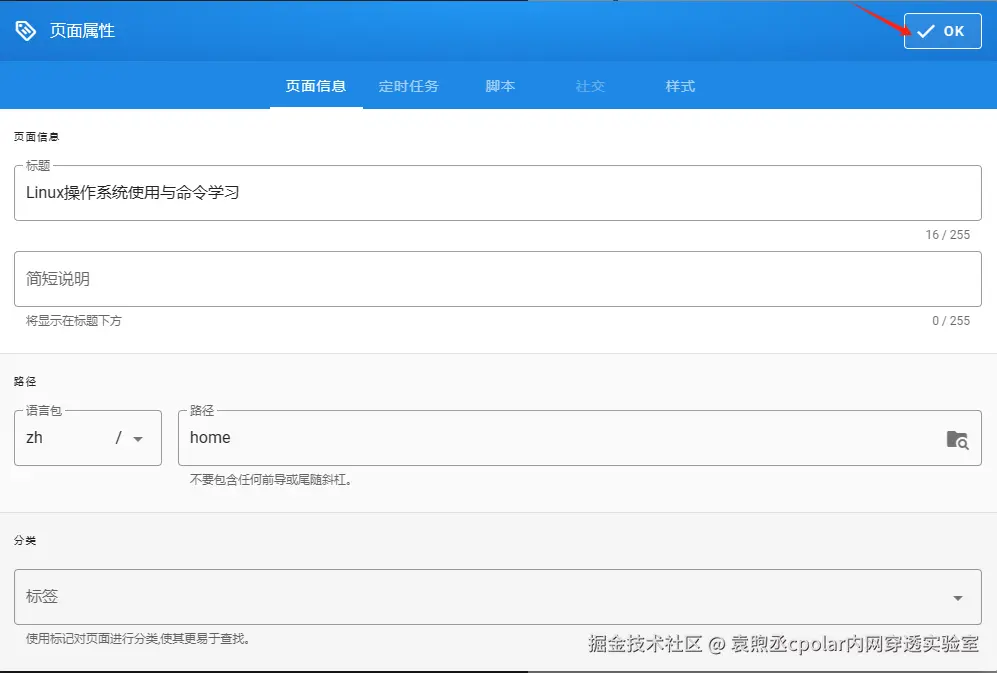Viewport: 997px width, 673px height.
Task: Click the 分类 section heading
Action: point(25,541)
